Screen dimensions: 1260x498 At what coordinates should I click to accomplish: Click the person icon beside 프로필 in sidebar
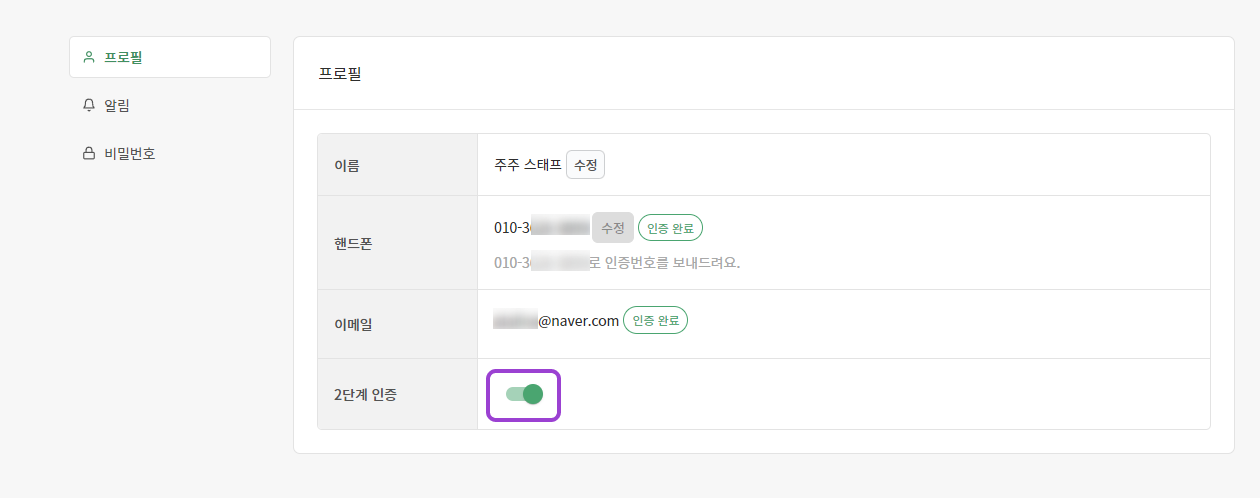tap(89, 57)
